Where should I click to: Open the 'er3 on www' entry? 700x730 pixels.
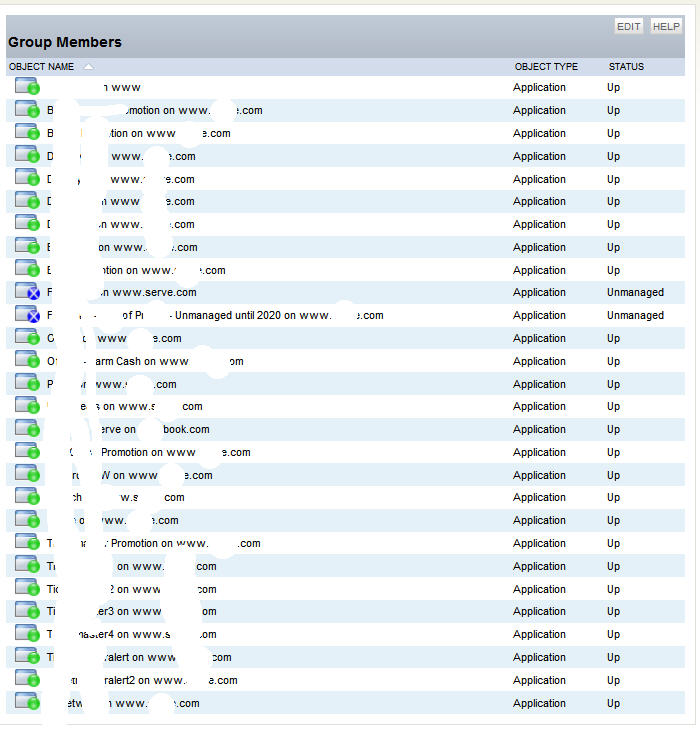132,611
